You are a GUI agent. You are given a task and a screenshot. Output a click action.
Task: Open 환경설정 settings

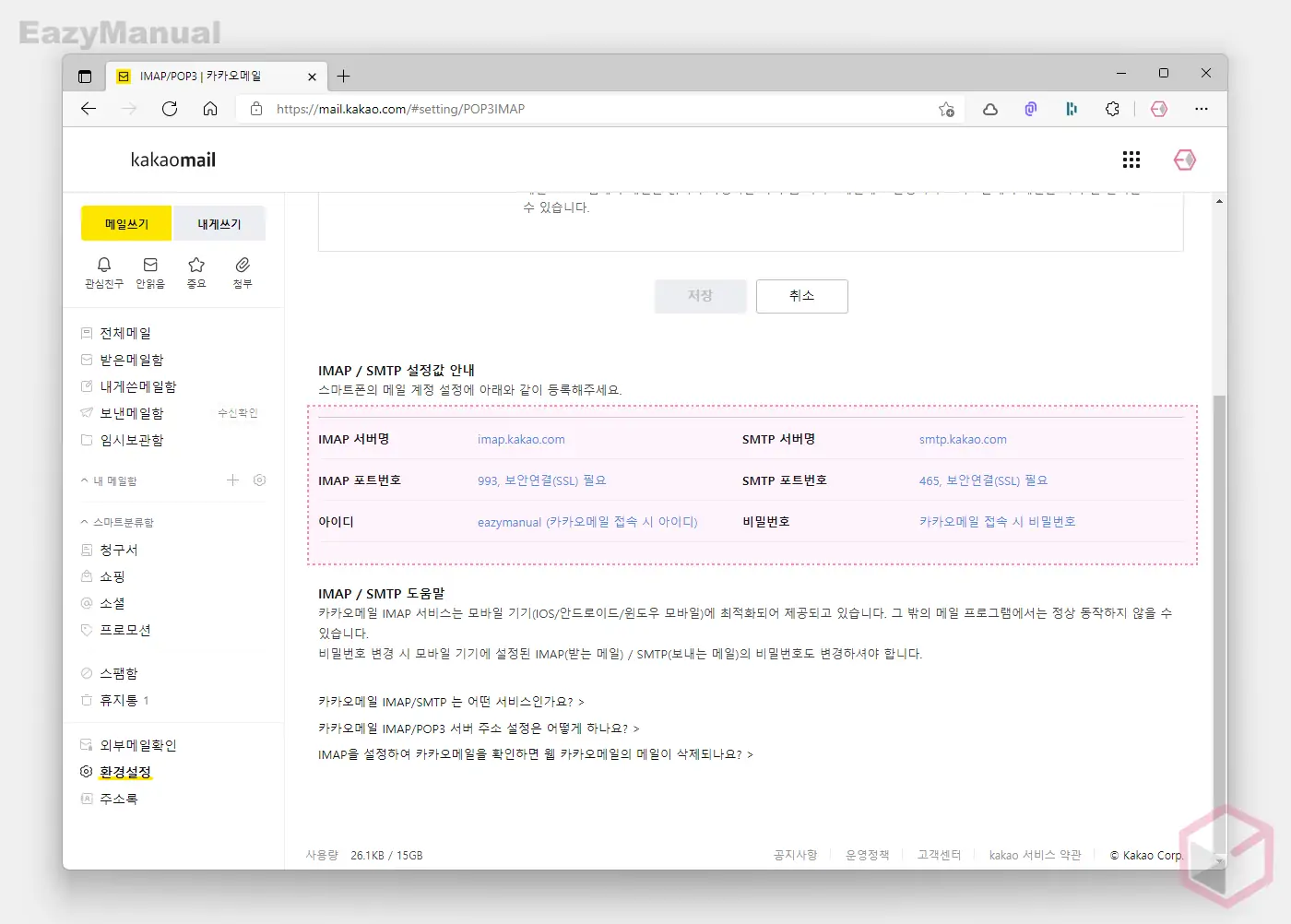[x=125, y=772]
